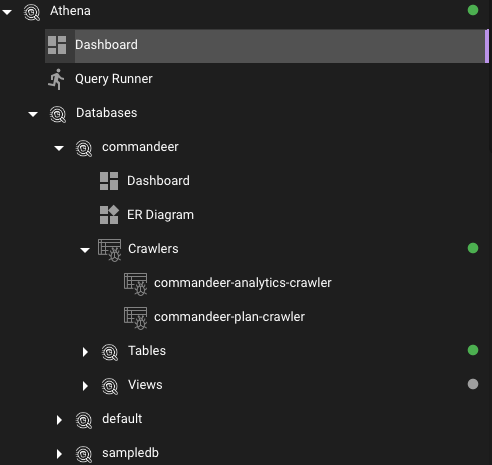This screenshot has height=465, width=492.
Task: Click the commandeer database Dashboard grid icon
Action: 109,181
